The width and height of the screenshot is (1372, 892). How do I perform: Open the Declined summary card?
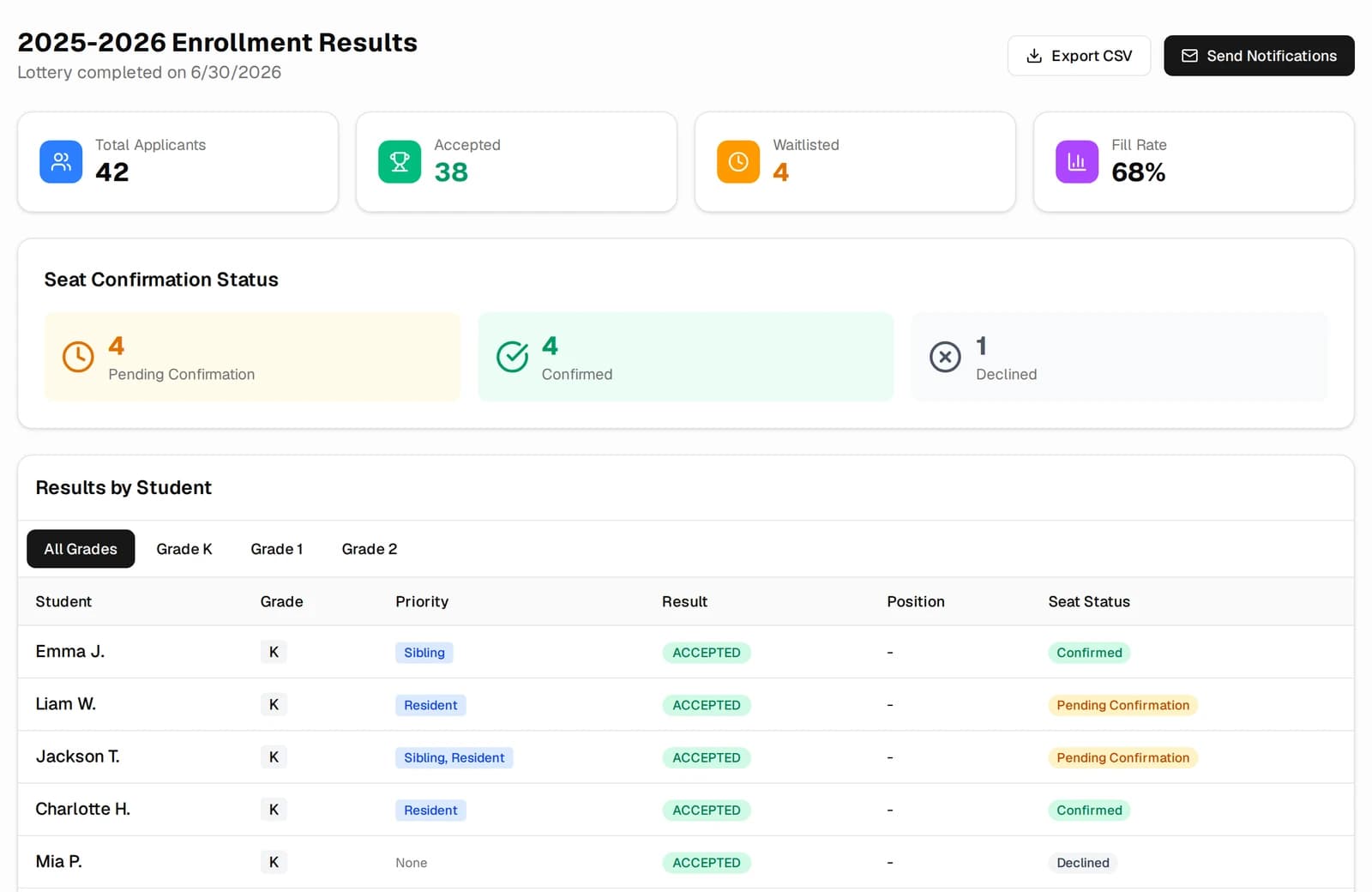(x=1119, y=357)
